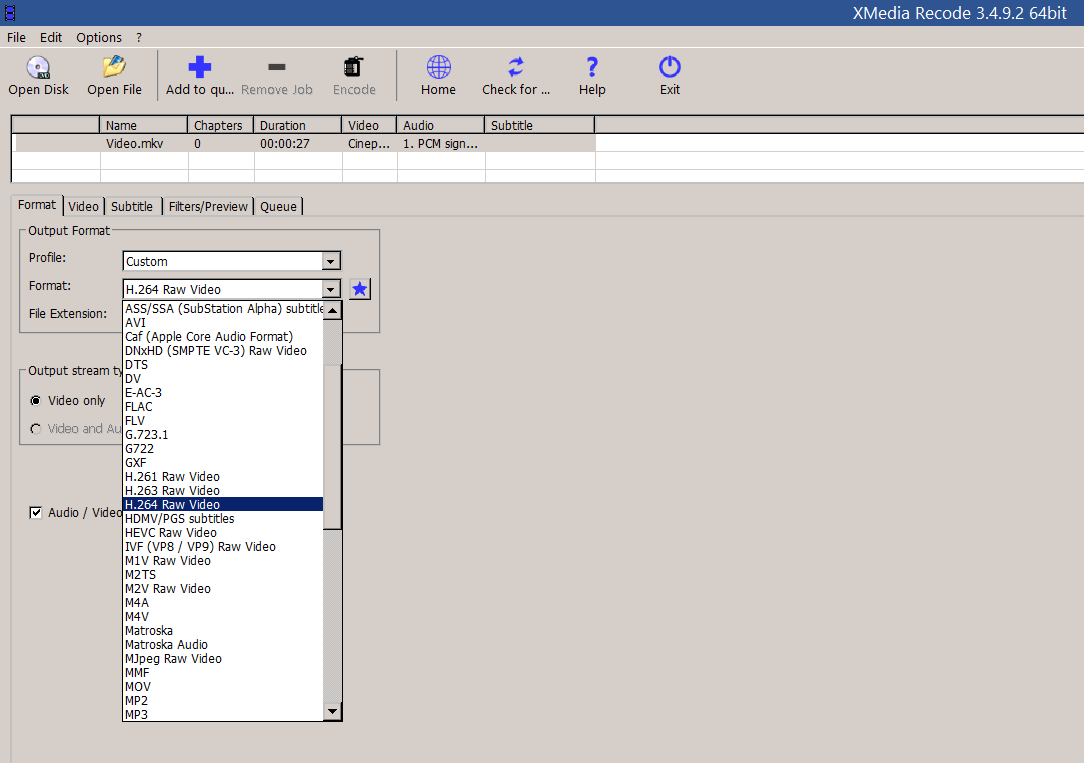Click the Subtitle column header in file list

point(539,126)
